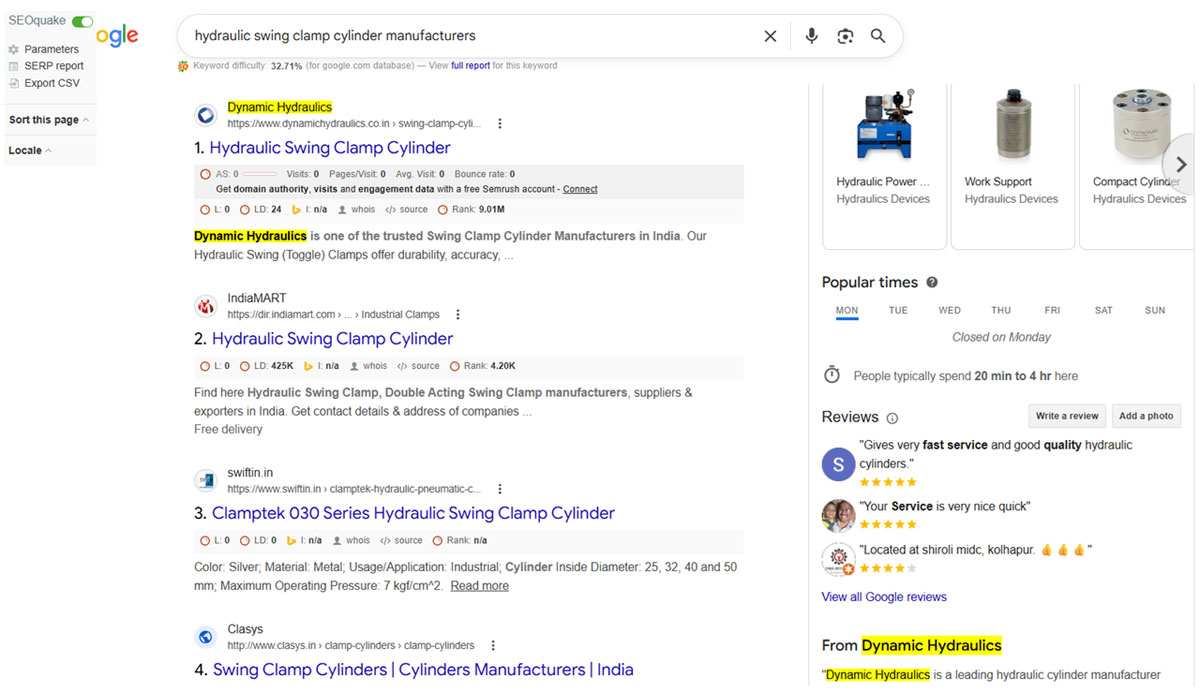Open IndiaMART Hydraulic Swing Clamp Cylinder result
Viewport: 1200px width, 699px height.
click(332, 339)
